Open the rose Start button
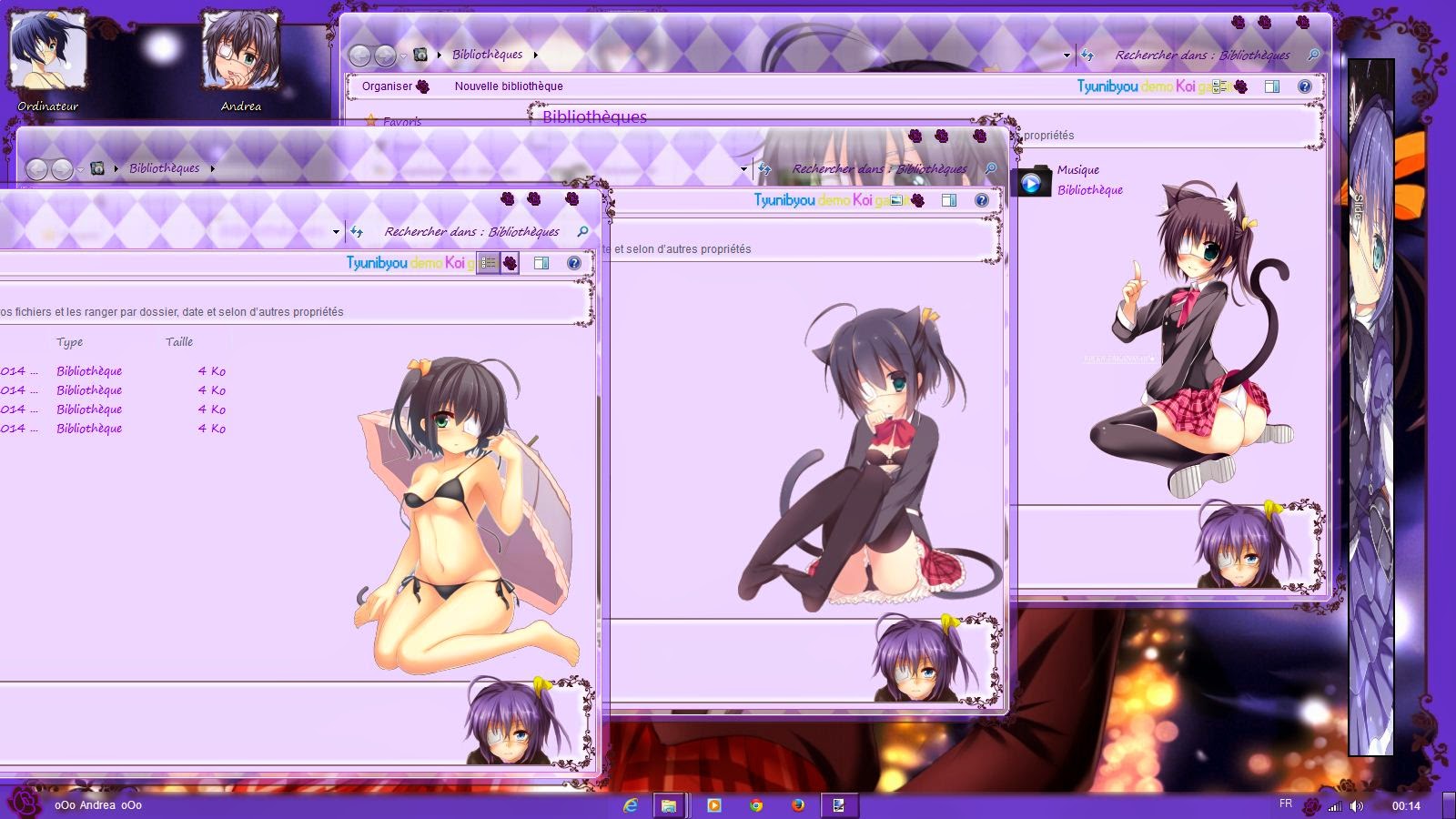The height and width of the screenshot is (819, 1456). pyautogui.click(x=25, y=803)
